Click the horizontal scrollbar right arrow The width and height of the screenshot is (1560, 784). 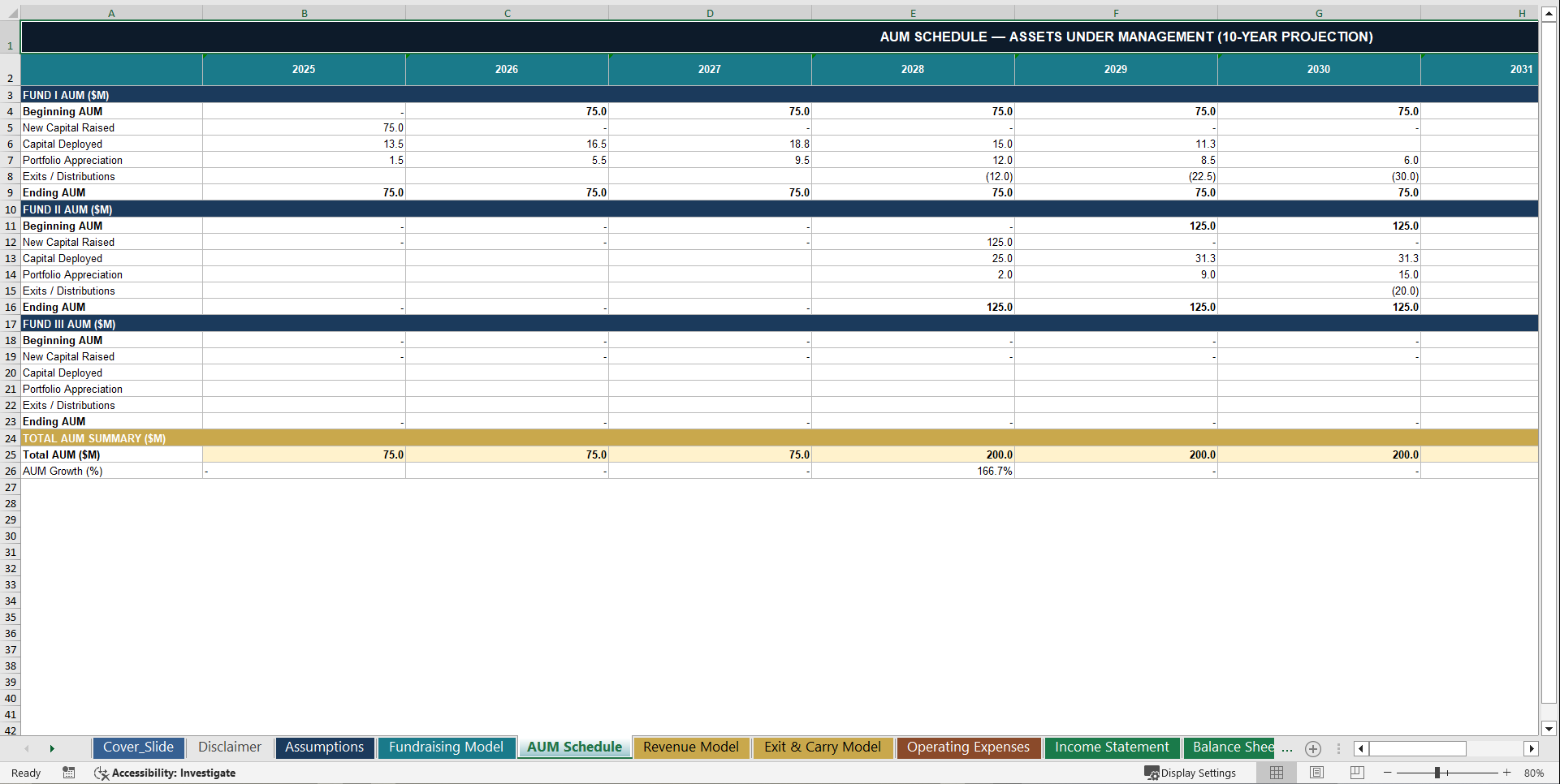coord(1532,748)
